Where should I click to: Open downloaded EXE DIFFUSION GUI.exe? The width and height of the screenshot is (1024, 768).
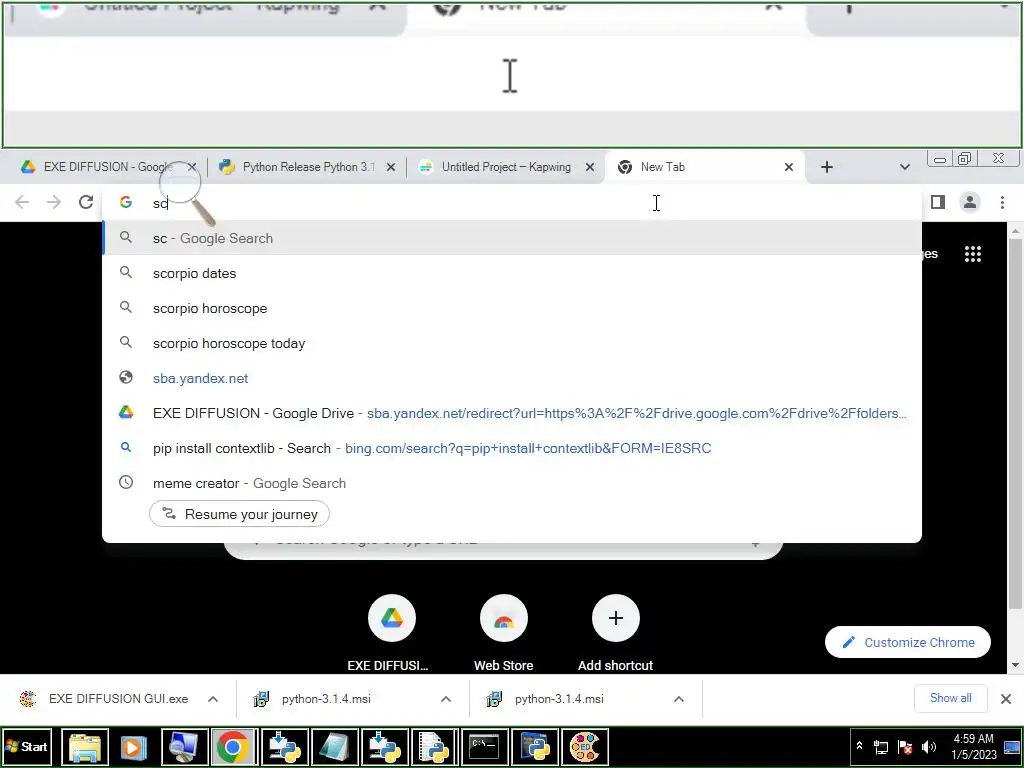pyautogui.click(x=106, y=699)
